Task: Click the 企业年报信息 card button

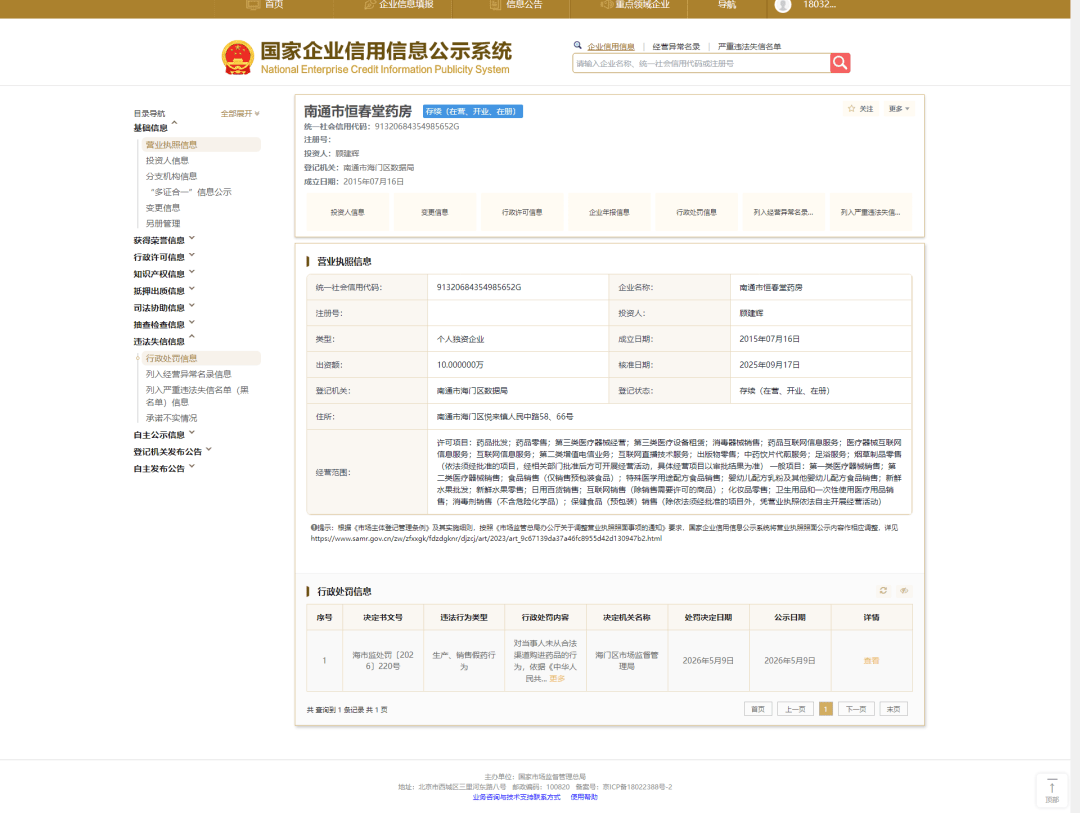Action: pyautogui.click(x=610, y=212)
